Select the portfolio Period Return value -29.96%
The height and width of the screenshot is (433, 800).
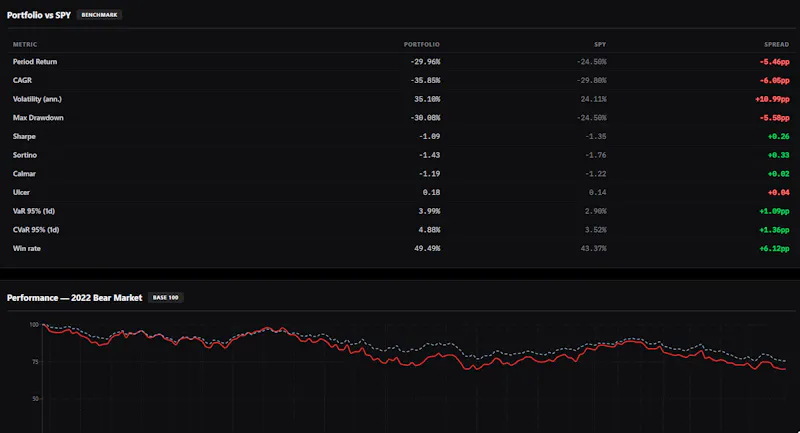[x=425, y=62]
